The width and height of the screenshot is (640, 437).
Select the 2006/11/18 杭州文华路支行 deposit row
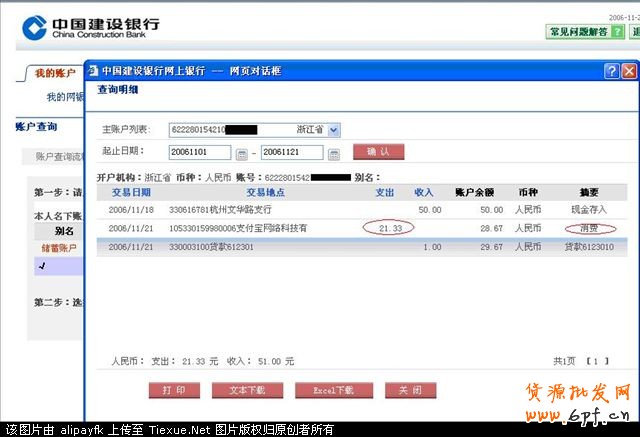tap(360, 210)
